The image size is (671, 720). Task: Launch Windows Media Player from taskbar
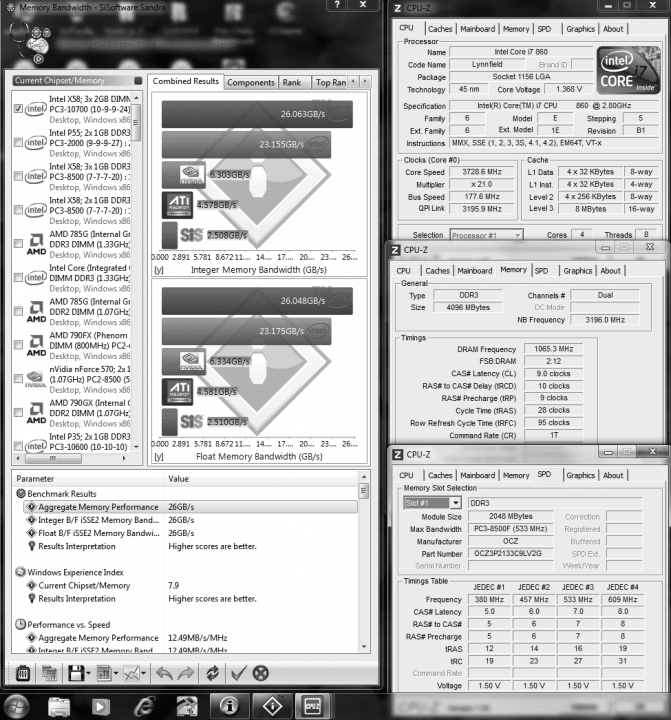point(101,707)
